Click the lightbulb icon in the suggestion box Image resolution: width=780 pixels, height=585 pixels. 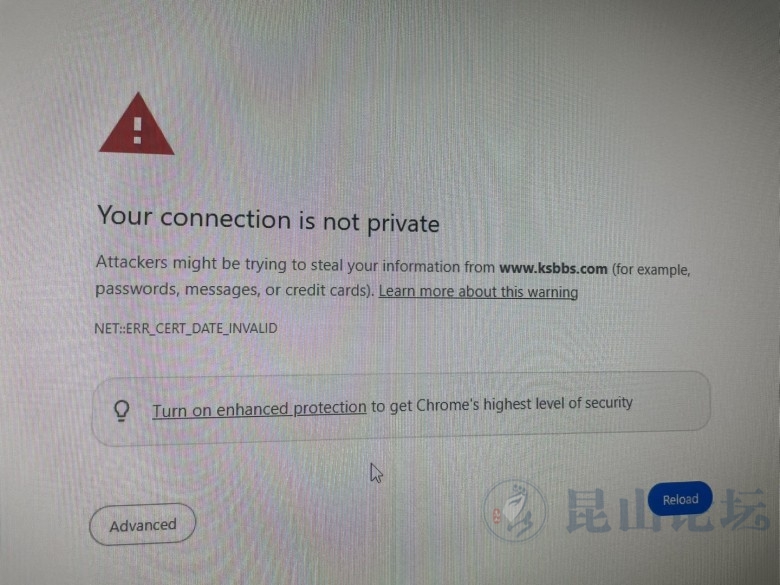pyautogui.click(x=122, y=411)
